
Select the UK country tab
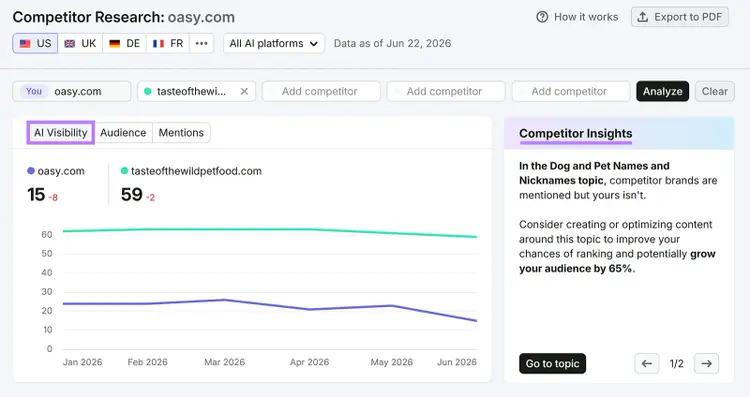pos(80,44)
